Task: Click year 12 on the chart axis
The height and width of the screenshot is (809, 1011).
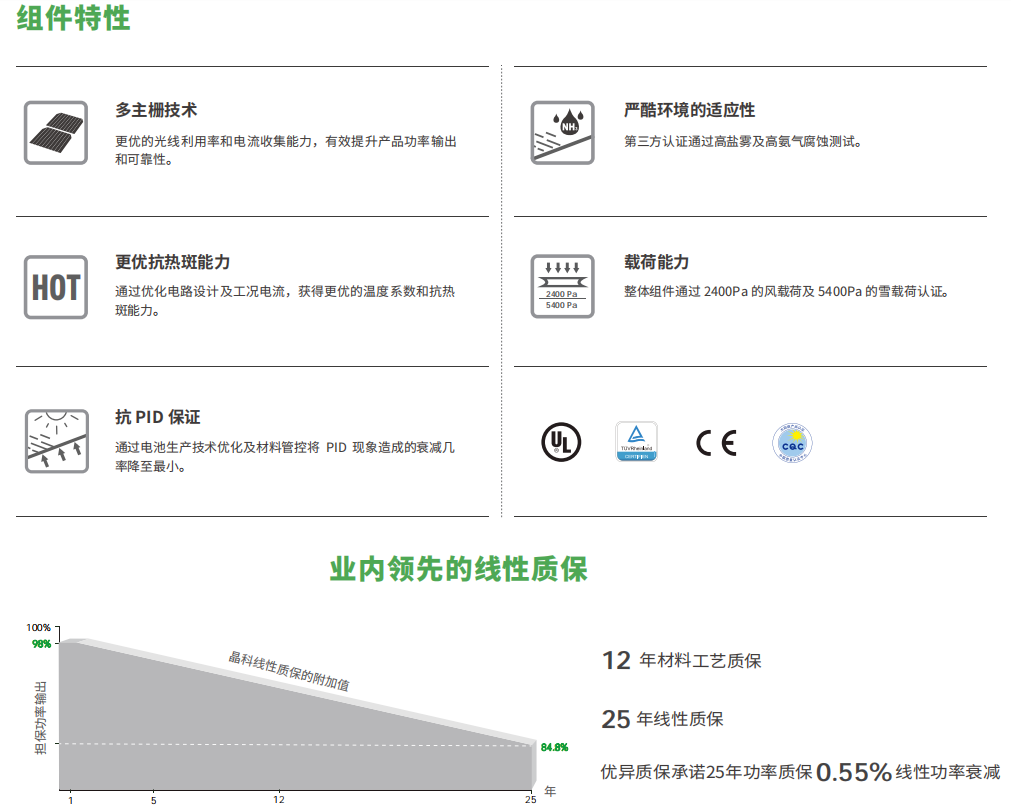Action: click(x=279, y=799)
